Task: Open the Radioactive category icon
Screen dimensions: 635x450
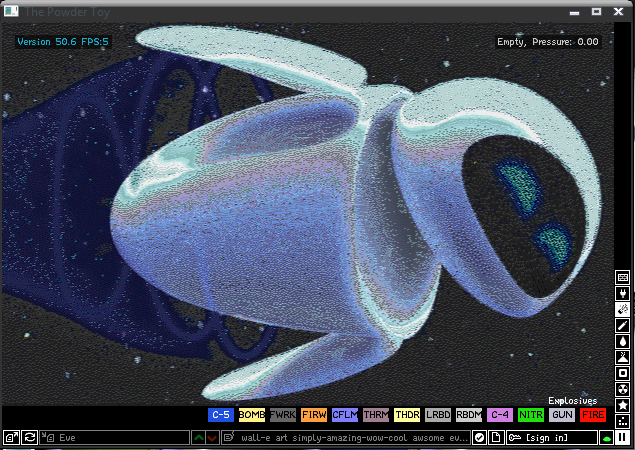Action: pos(622,389)
